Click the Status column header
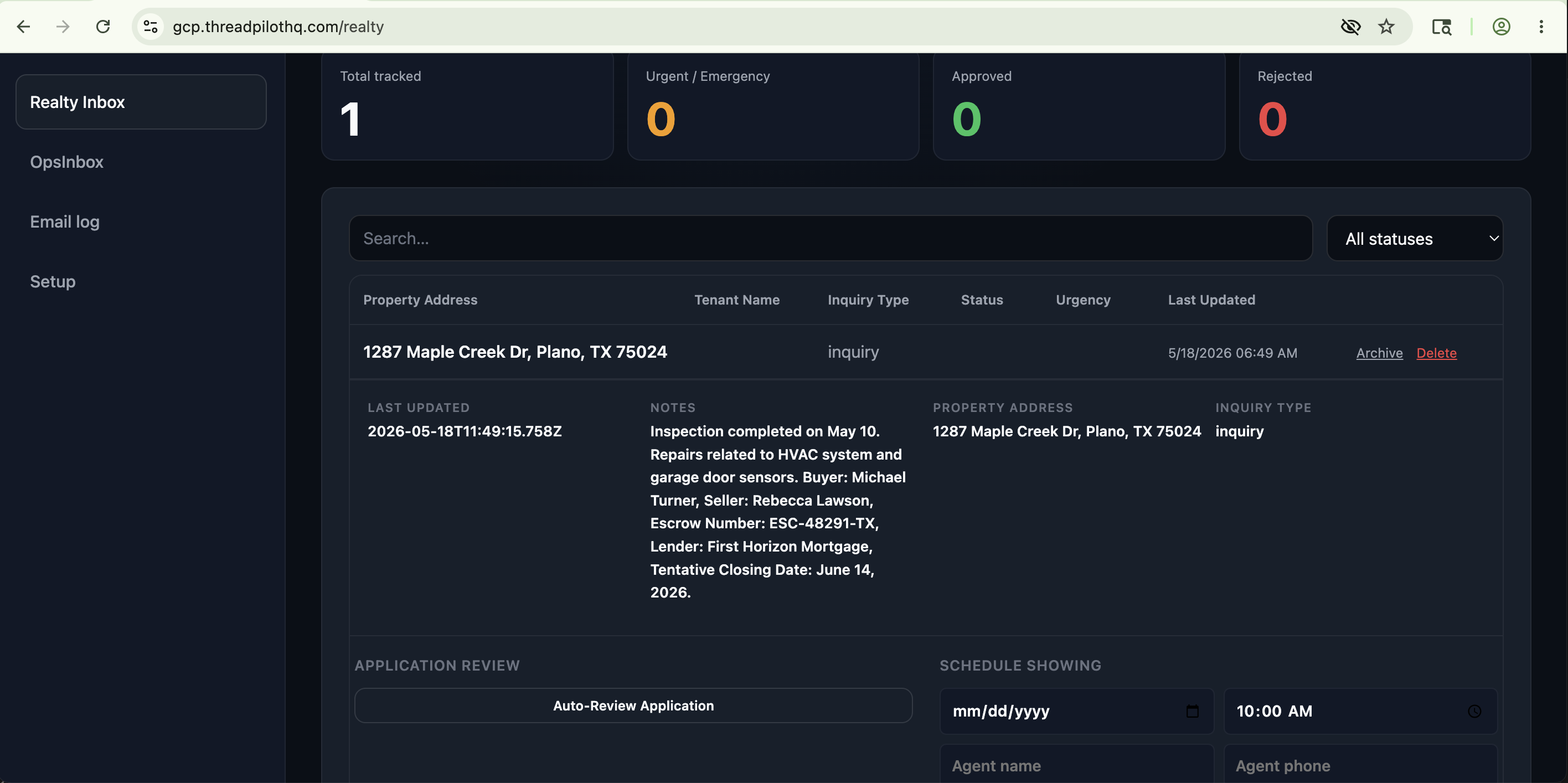Viewport: 1568px width, 783px height. pos(982,300)
